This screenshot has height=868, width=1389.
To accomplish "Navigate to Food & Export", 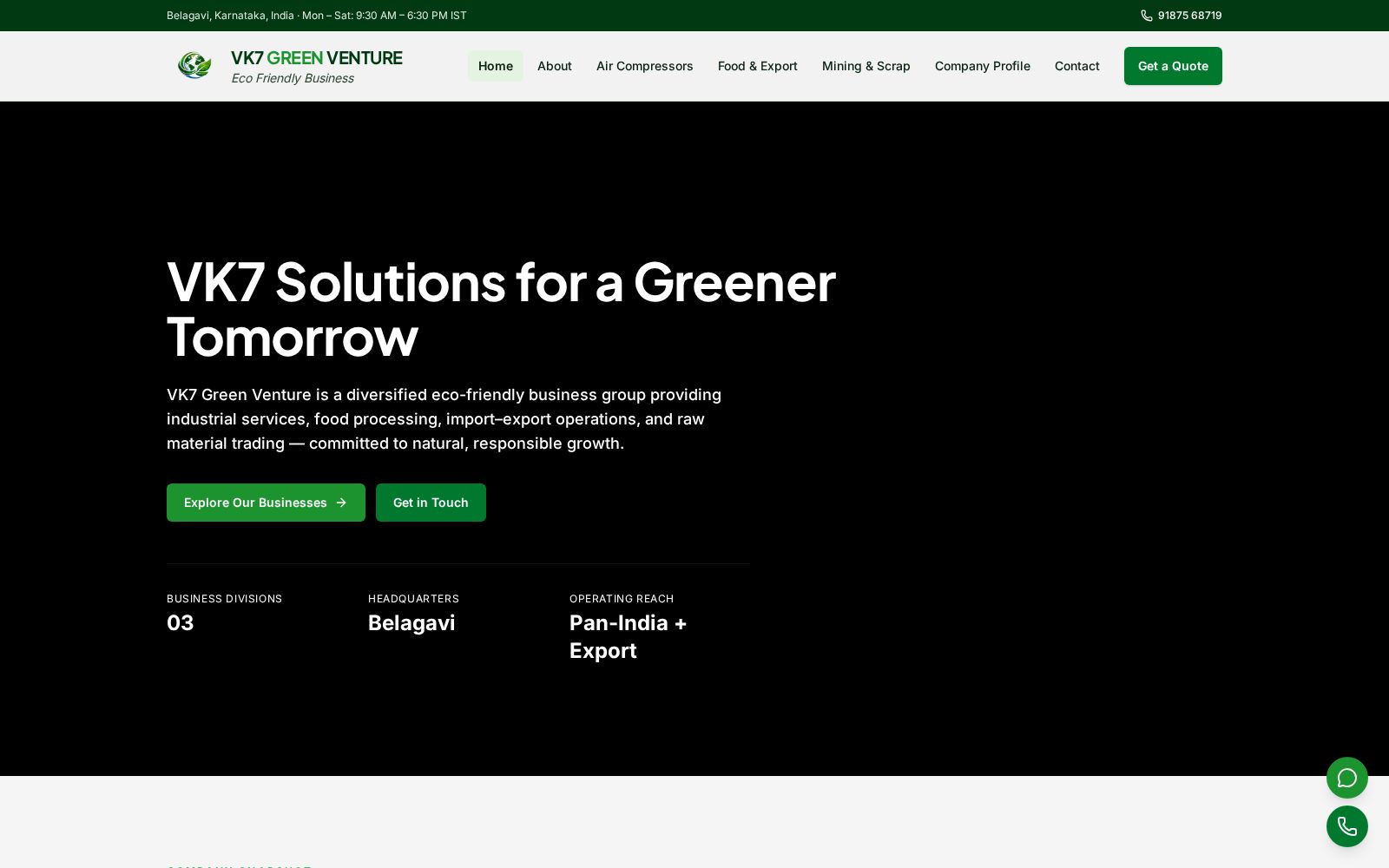I will [757, 66].
